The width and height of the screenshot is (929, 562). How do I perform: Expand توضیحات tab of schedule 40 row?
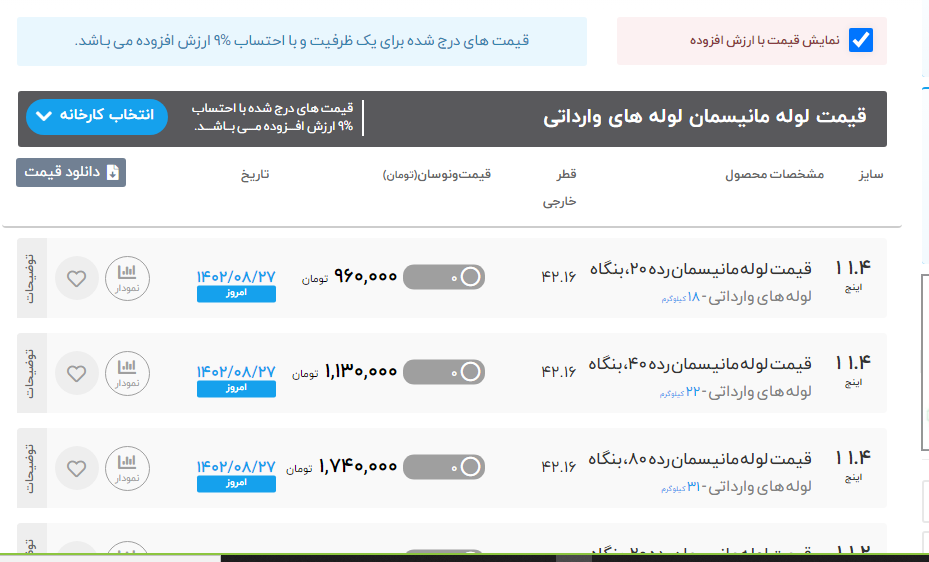tap(31, 373)
